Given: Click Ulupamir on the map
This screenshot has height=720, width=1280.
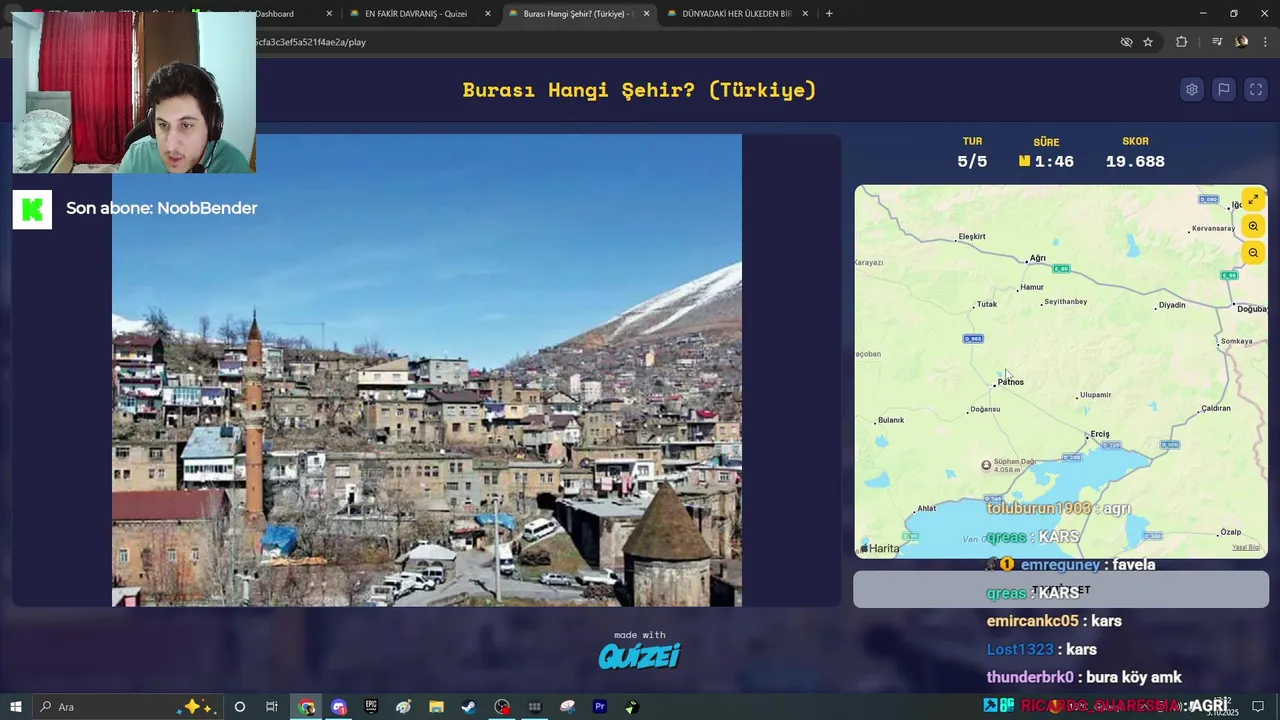Looking at the screenshot, I should point(1095,395).
